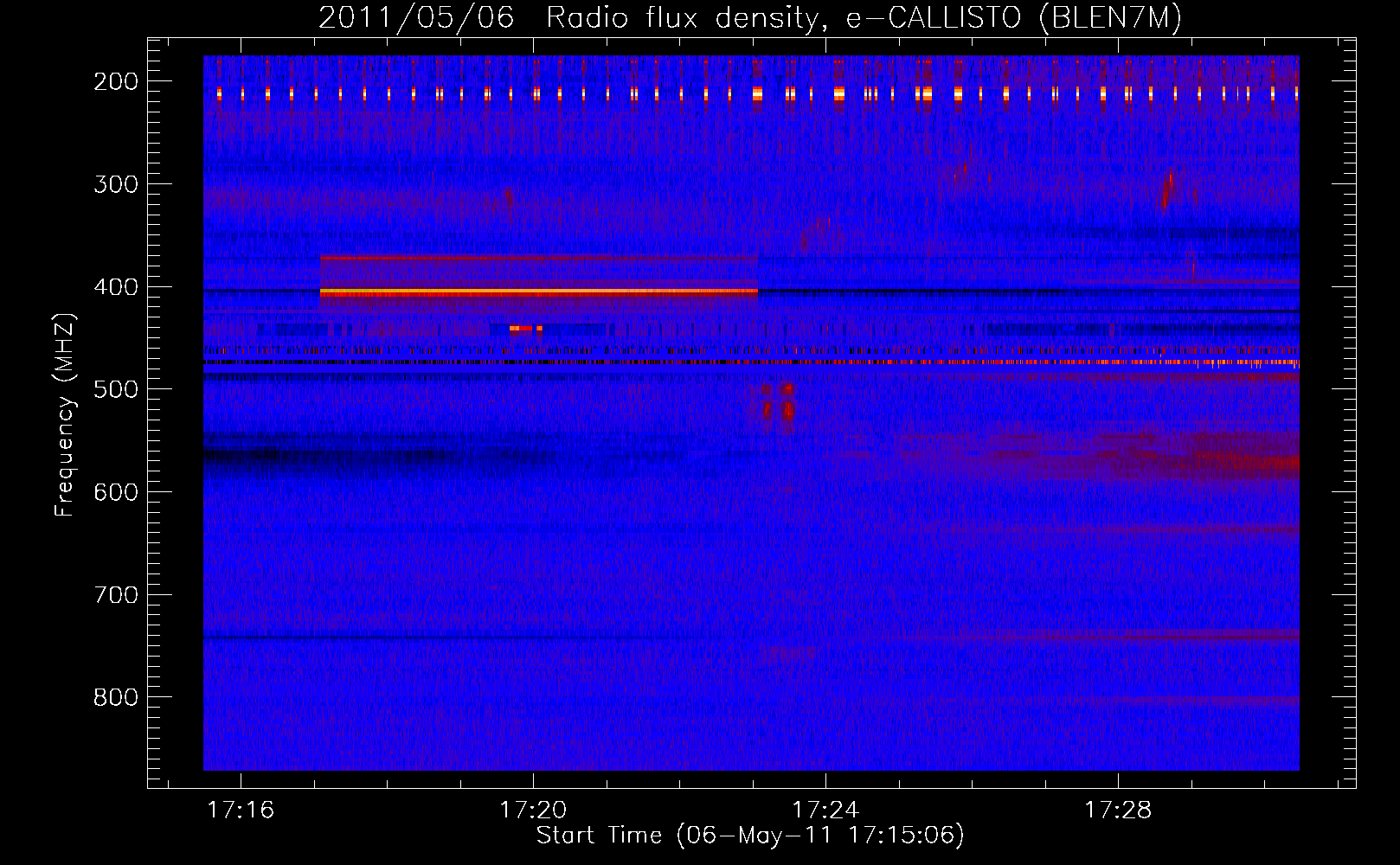Viewport: 1400px width, 865px height.
Task: Click the short orange dash near 440 MHz
Action: pos(526,329)
